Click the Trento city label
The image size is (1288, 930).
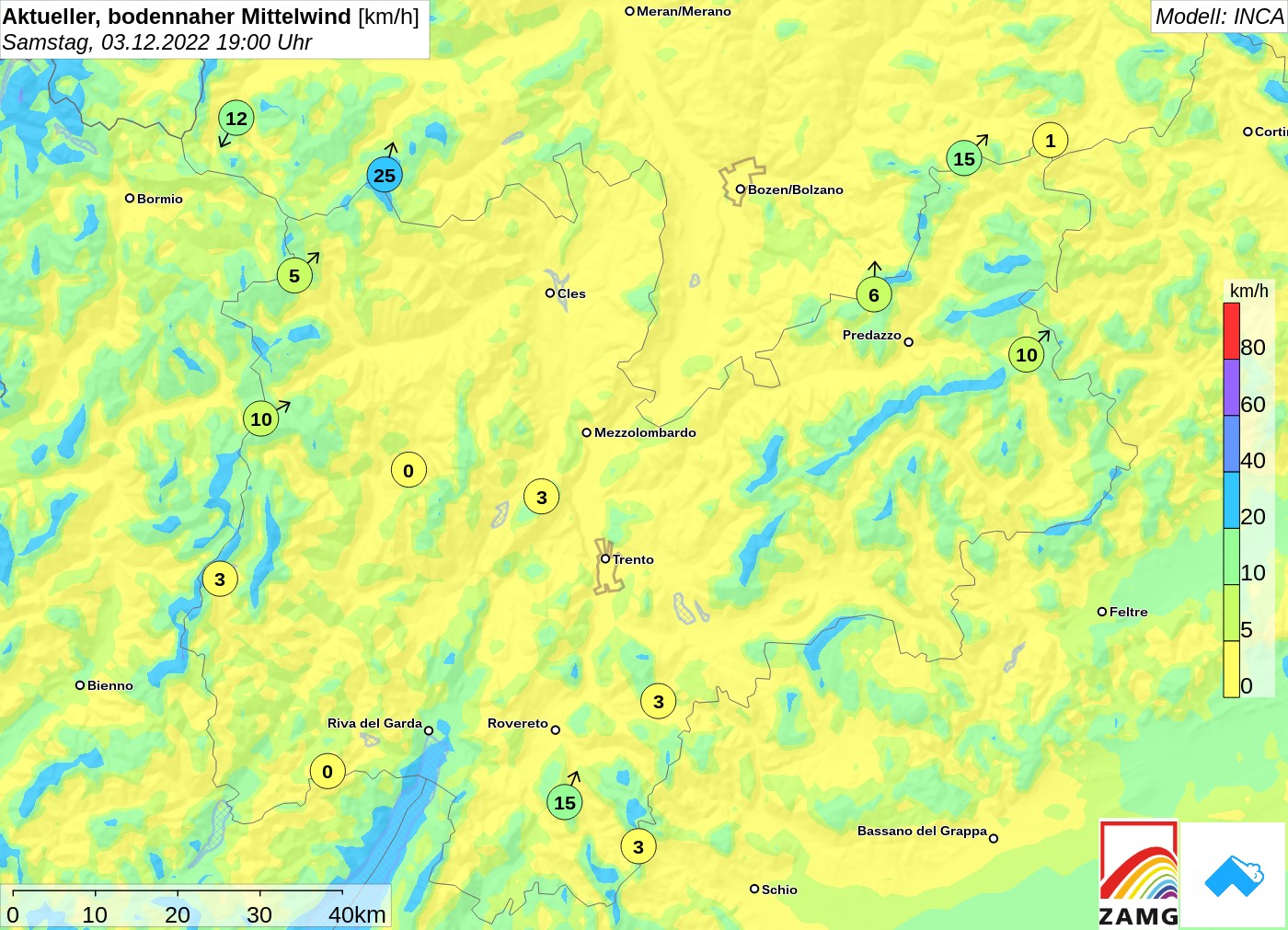coord(633,559)
